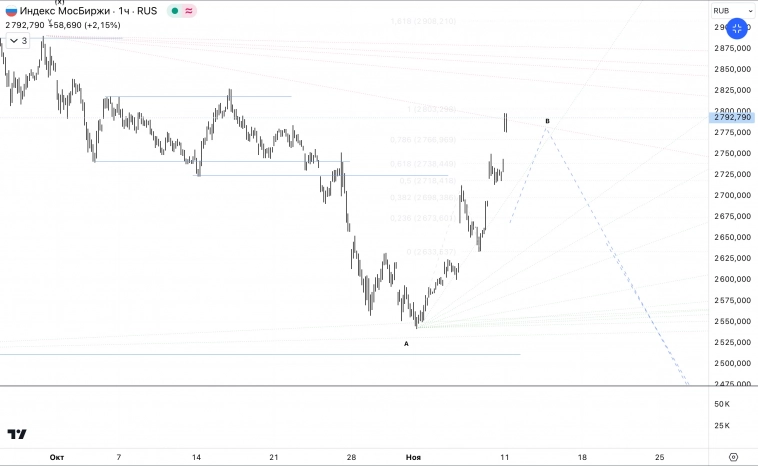Click the 2875,000 price axis label
758x466 pixels.
point(732,48)
